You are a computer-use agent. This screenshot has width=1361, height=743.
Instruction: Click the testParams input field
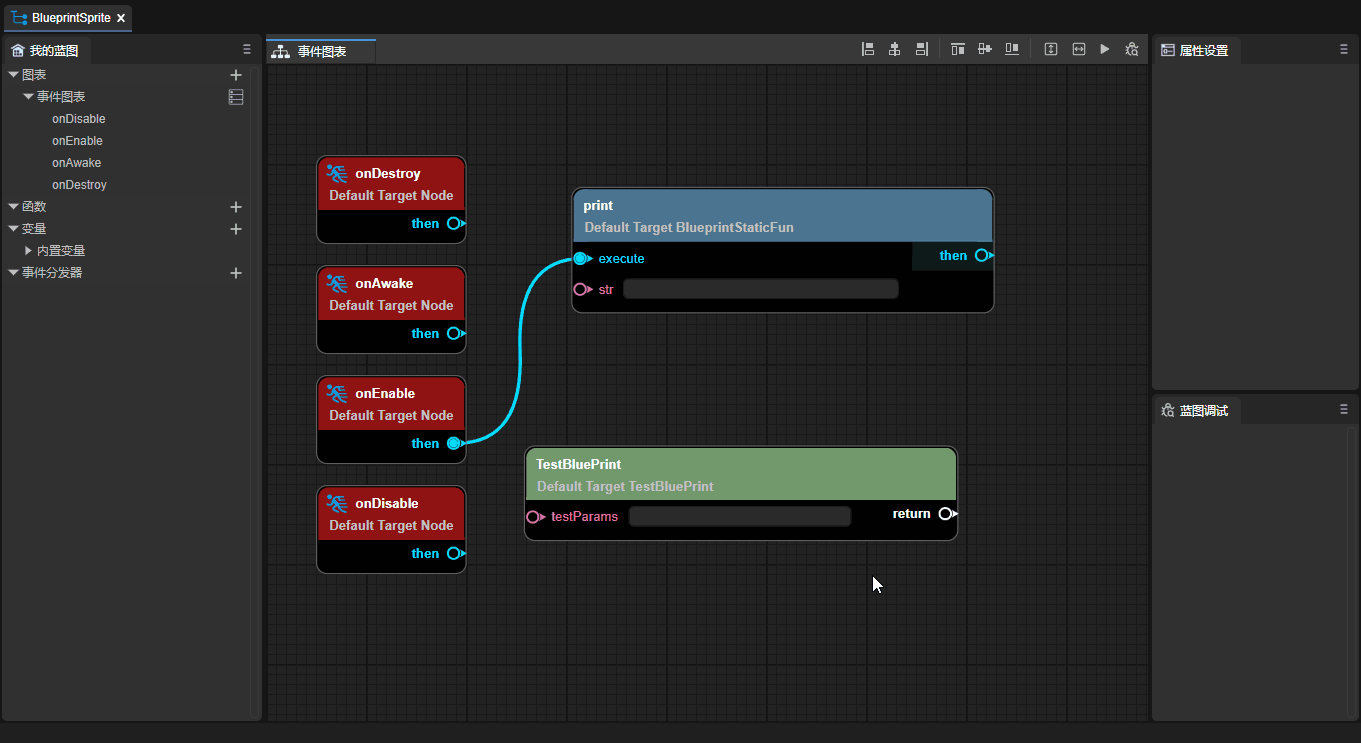739,517
